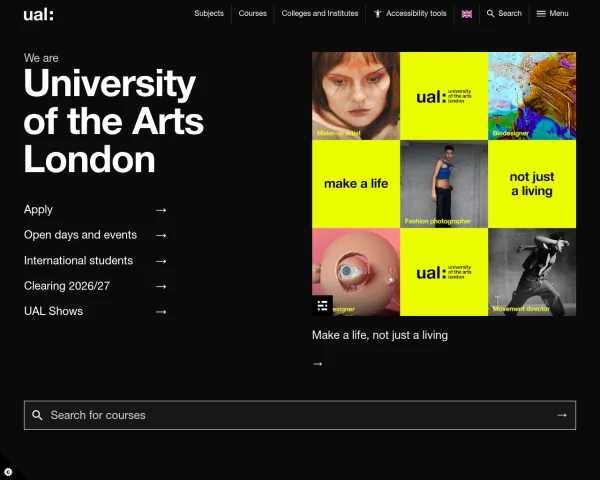
Task: Submit course search with arrow button
Action: tap(562, 415)
